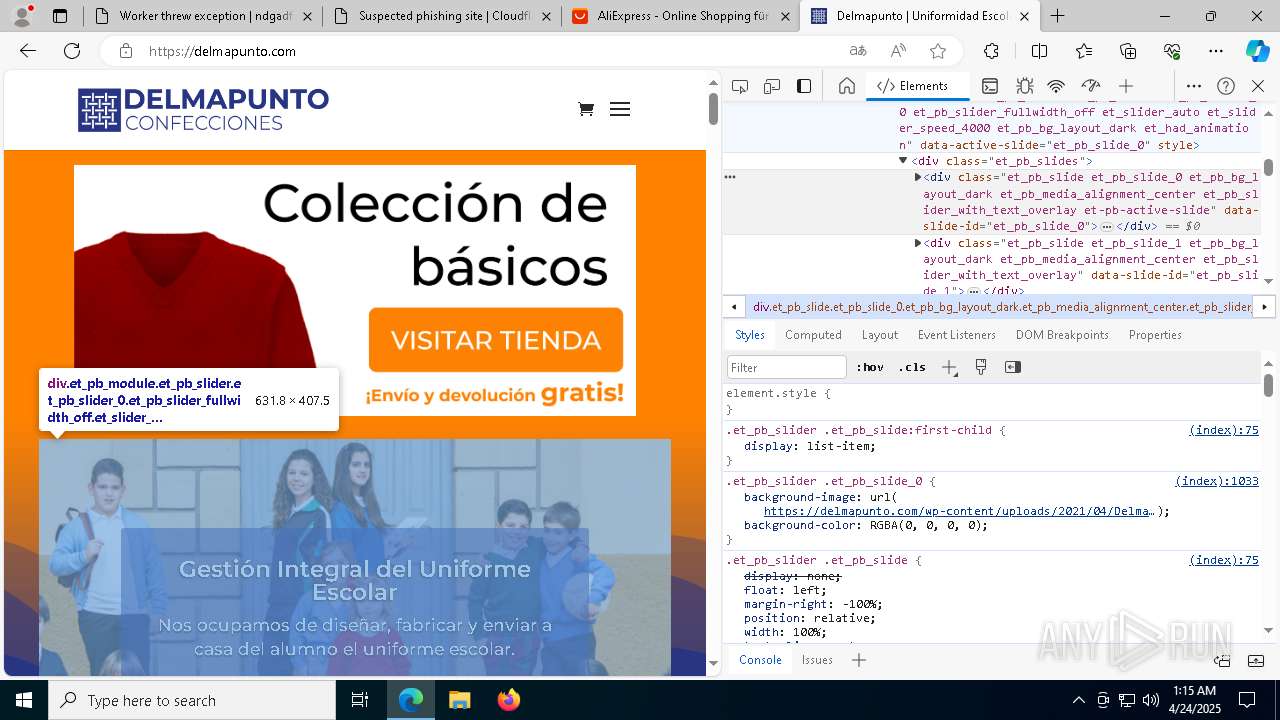Switch to Issues tab in bottom drawer
This screenshot has height=720, width=1280.
[817, 660]
